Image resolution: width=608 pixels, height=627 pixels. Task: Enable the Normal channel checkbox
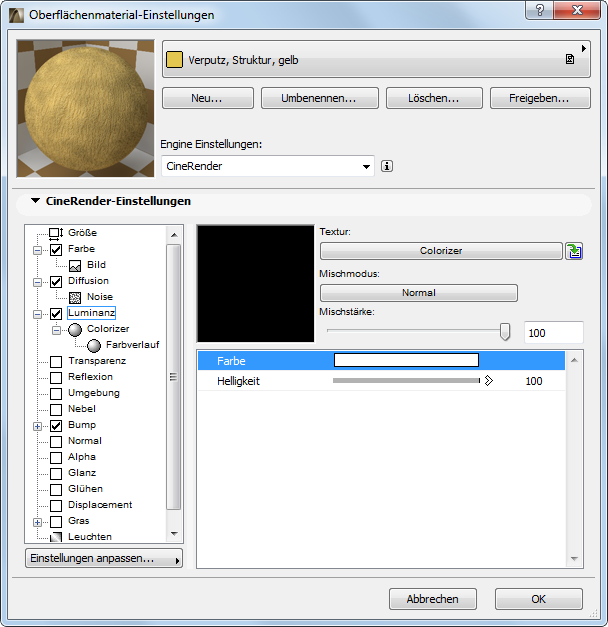click(56, 442)
